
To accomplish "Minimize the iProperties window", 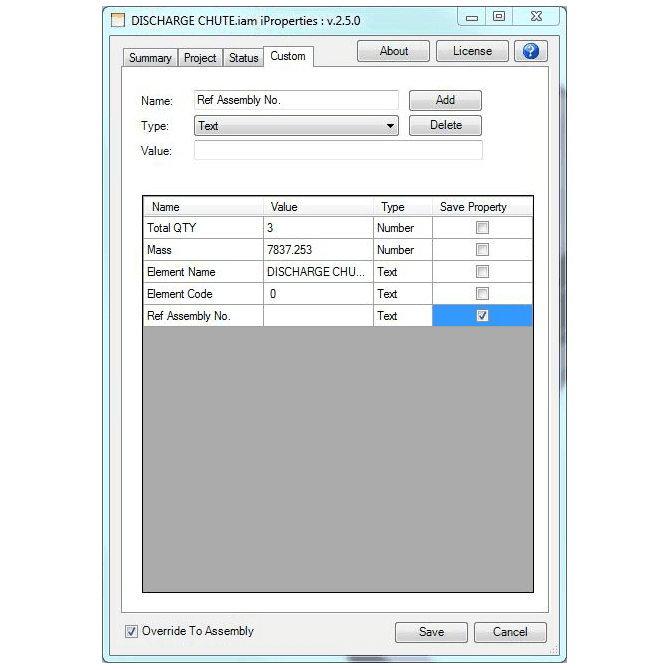I will pos(472,17).
